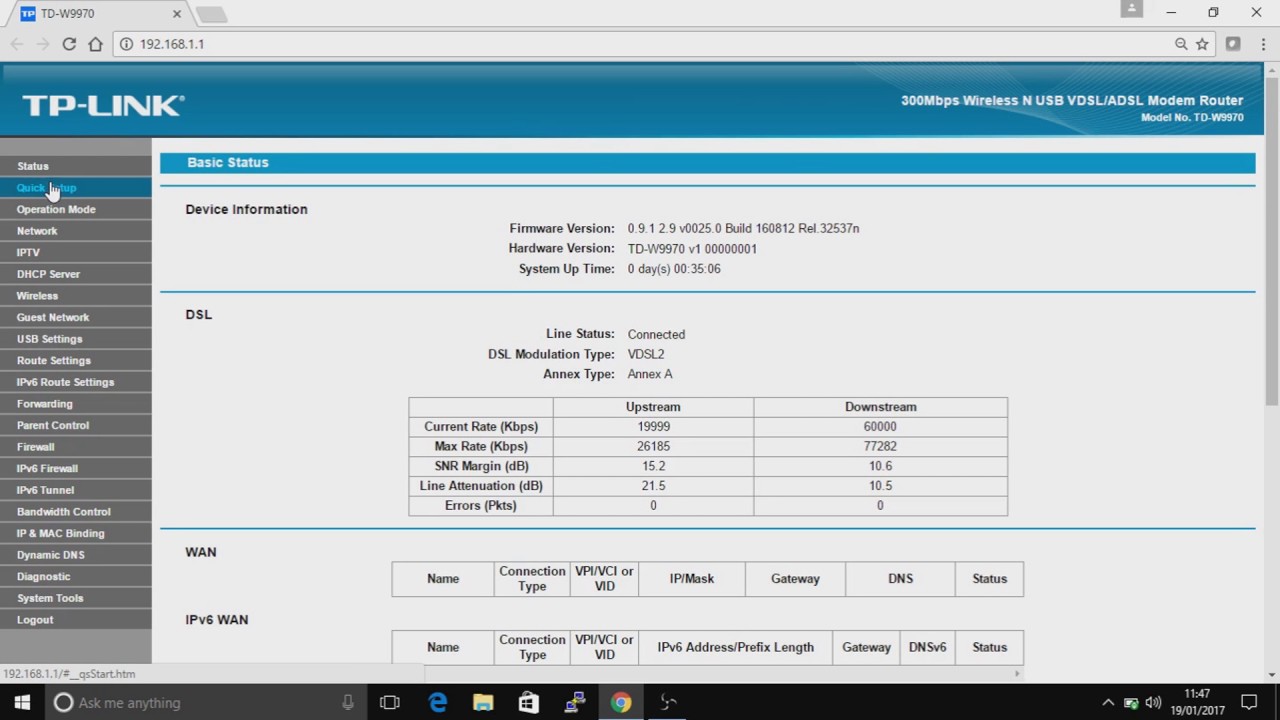The image size is (1280, 720).
Task: Open IP & MAC Binding menu
Action: tap(76, 533)
